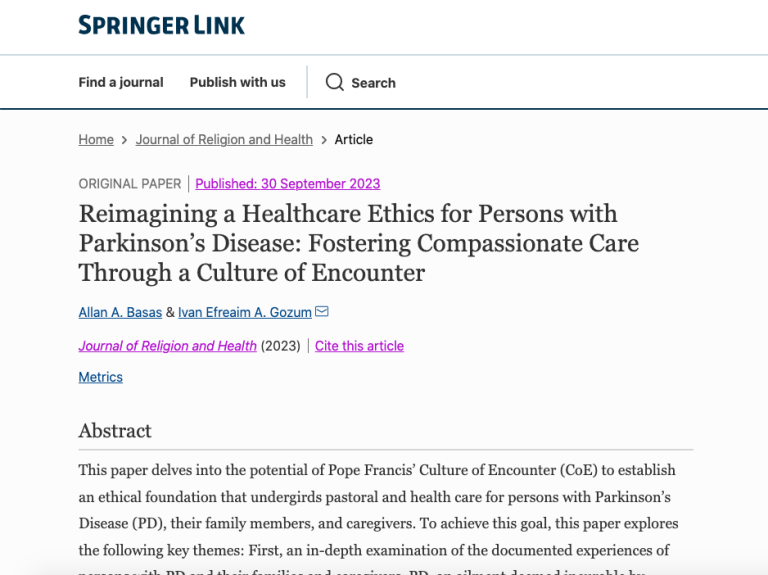Screen dimensions: 768x575
Task: Open the Metrics link
Action: click(x=100, y=377)
